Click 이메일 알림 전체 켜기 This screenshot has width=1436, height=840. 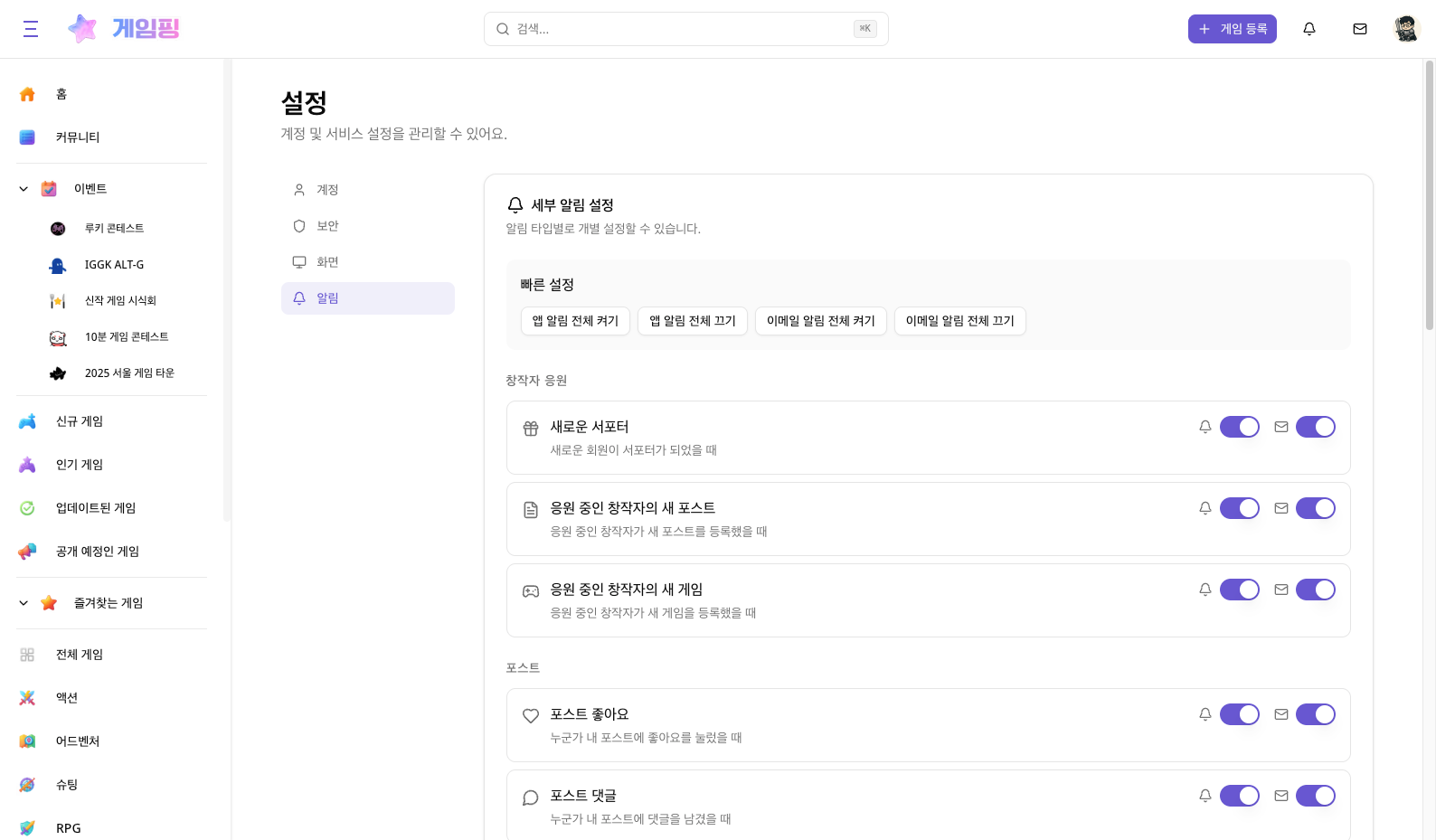tap(821, 321)
